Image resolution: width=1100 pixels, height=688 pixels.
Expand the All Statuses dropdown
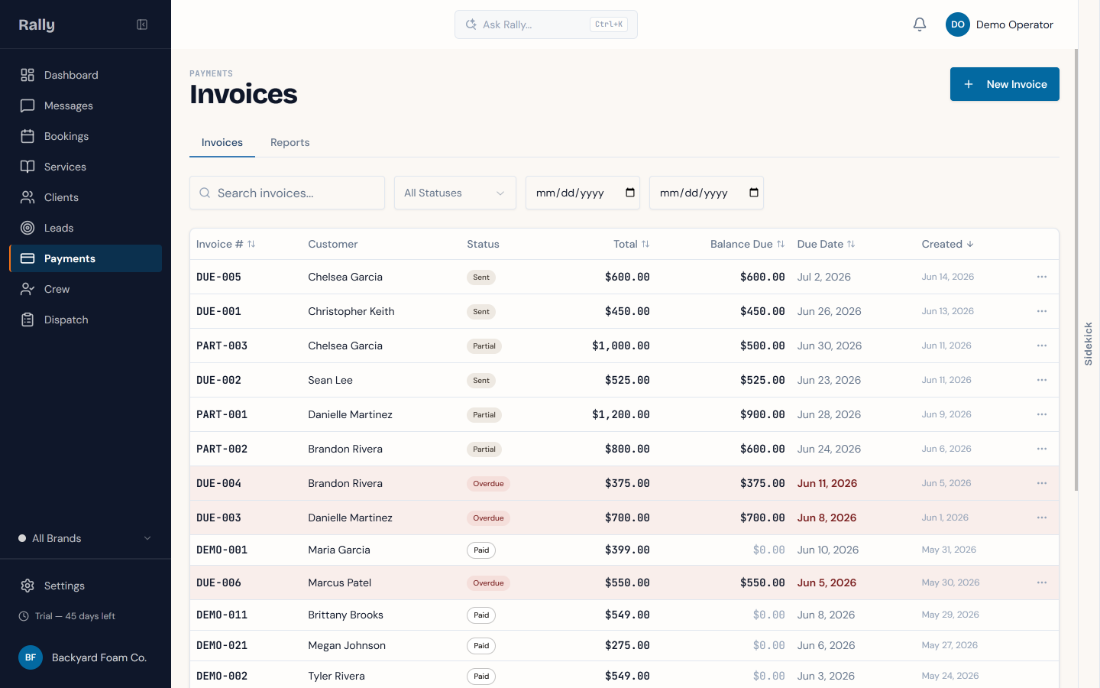tap(455, 193)
